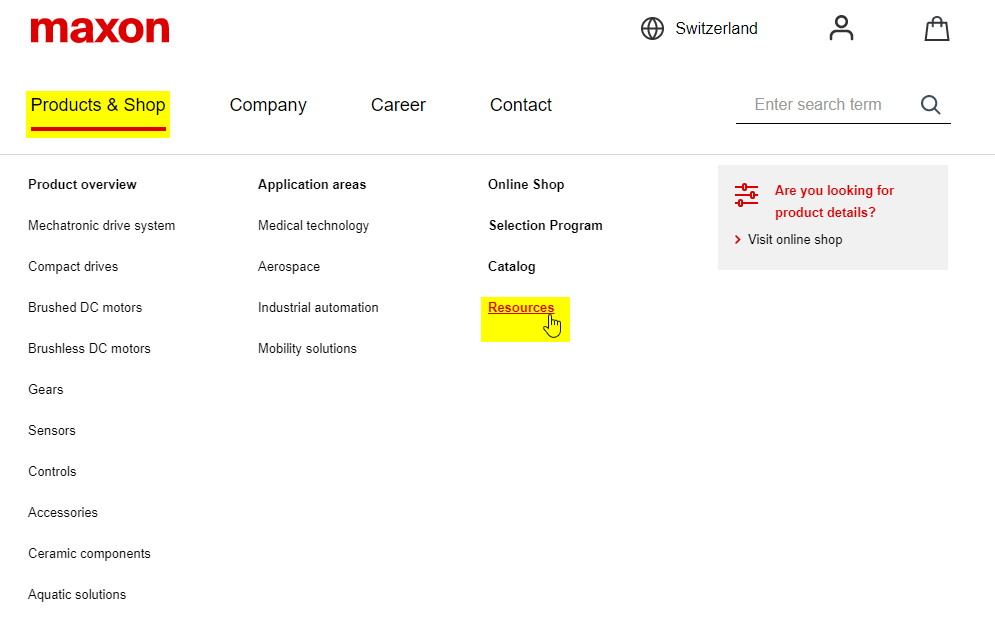Viewport: 995px width, 622px height.
Task: Open the Career menu item
Action: (398, 105)
